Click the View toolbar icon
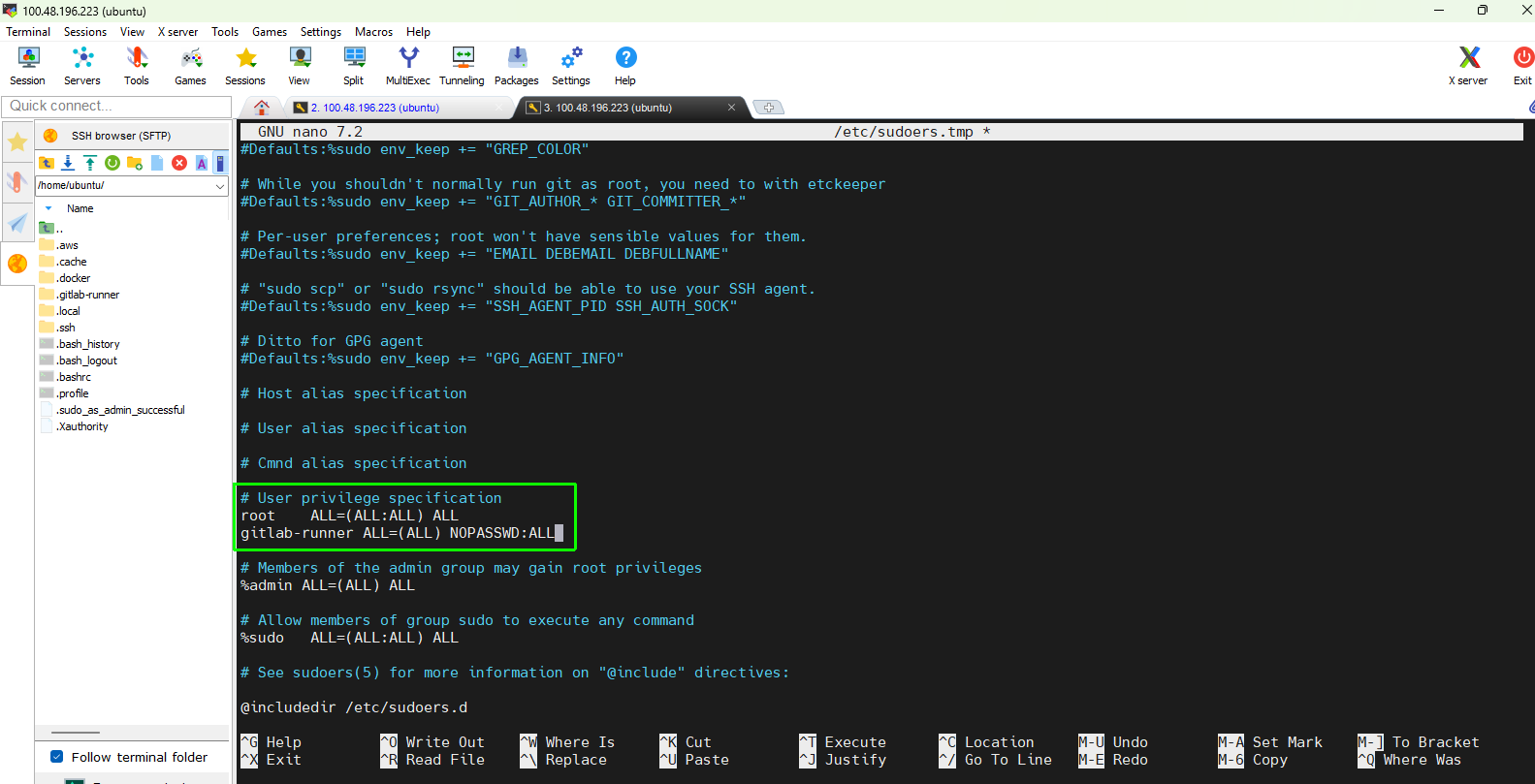Screen dimensions: 1535x784 (300, 66)
